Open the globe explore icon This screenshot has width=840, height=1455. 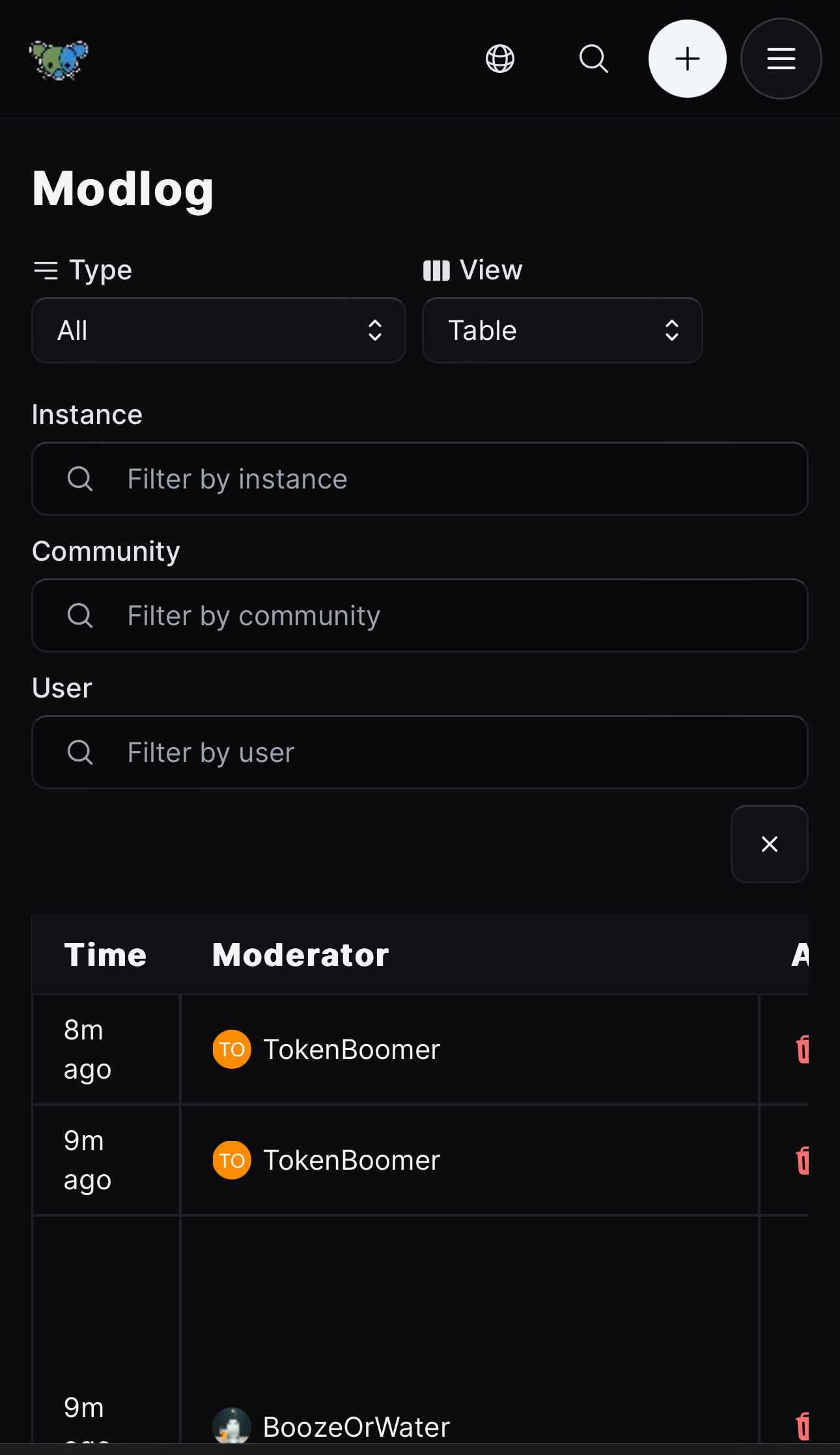[500, 59]
